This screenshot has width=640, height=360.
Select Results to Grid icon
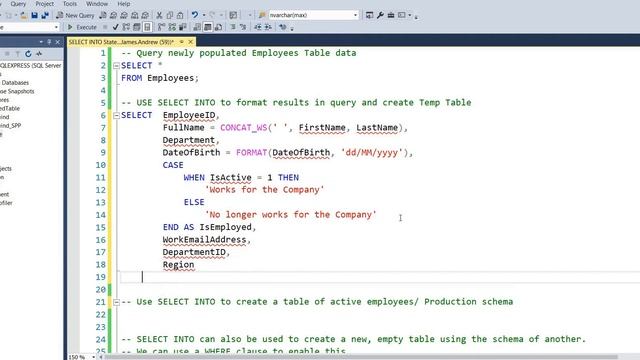pyautogui.click(x=208, y=27)
